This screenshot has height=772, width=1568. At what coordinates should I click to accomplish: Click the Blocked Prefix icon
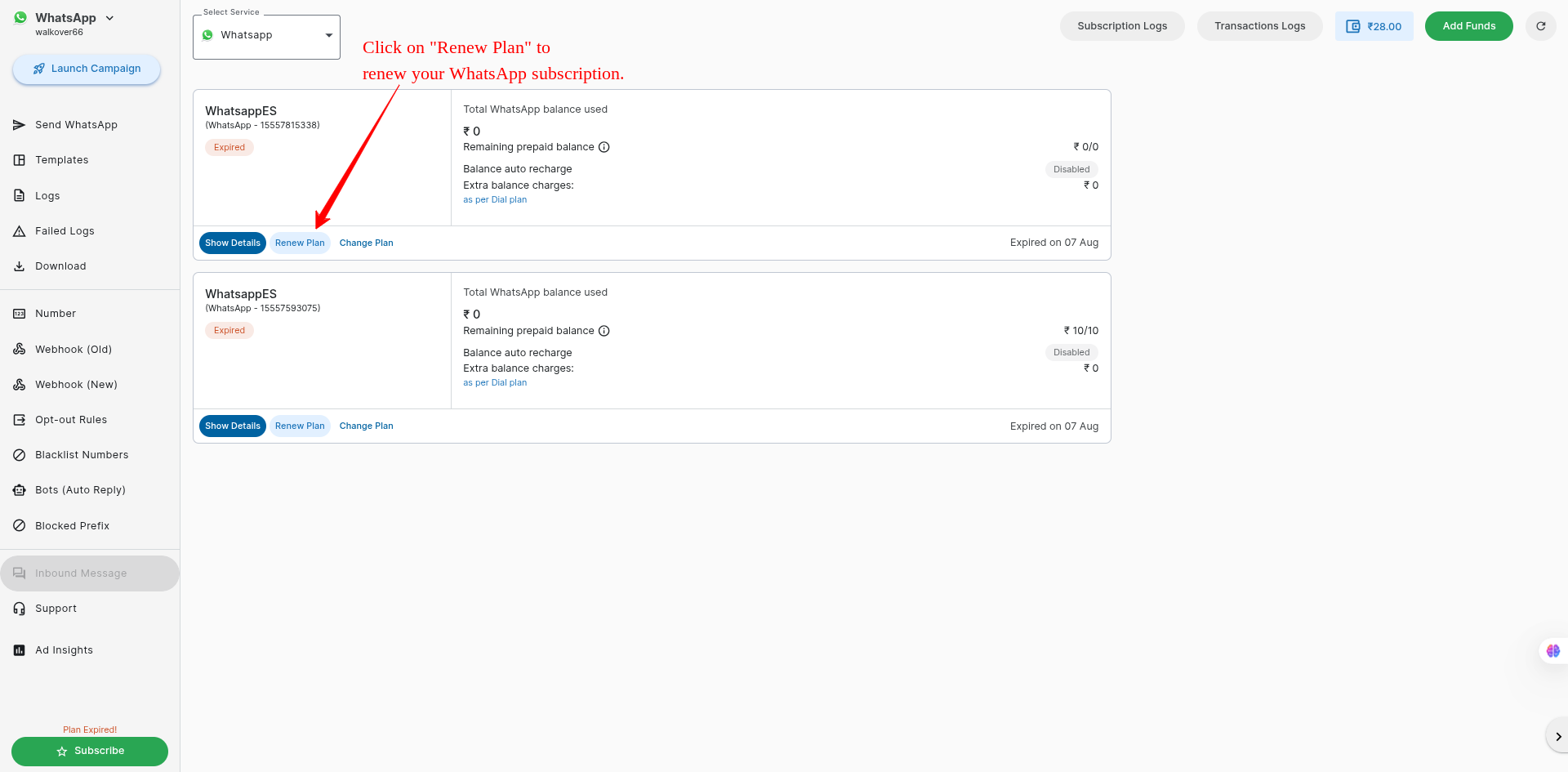click(19, 526)
